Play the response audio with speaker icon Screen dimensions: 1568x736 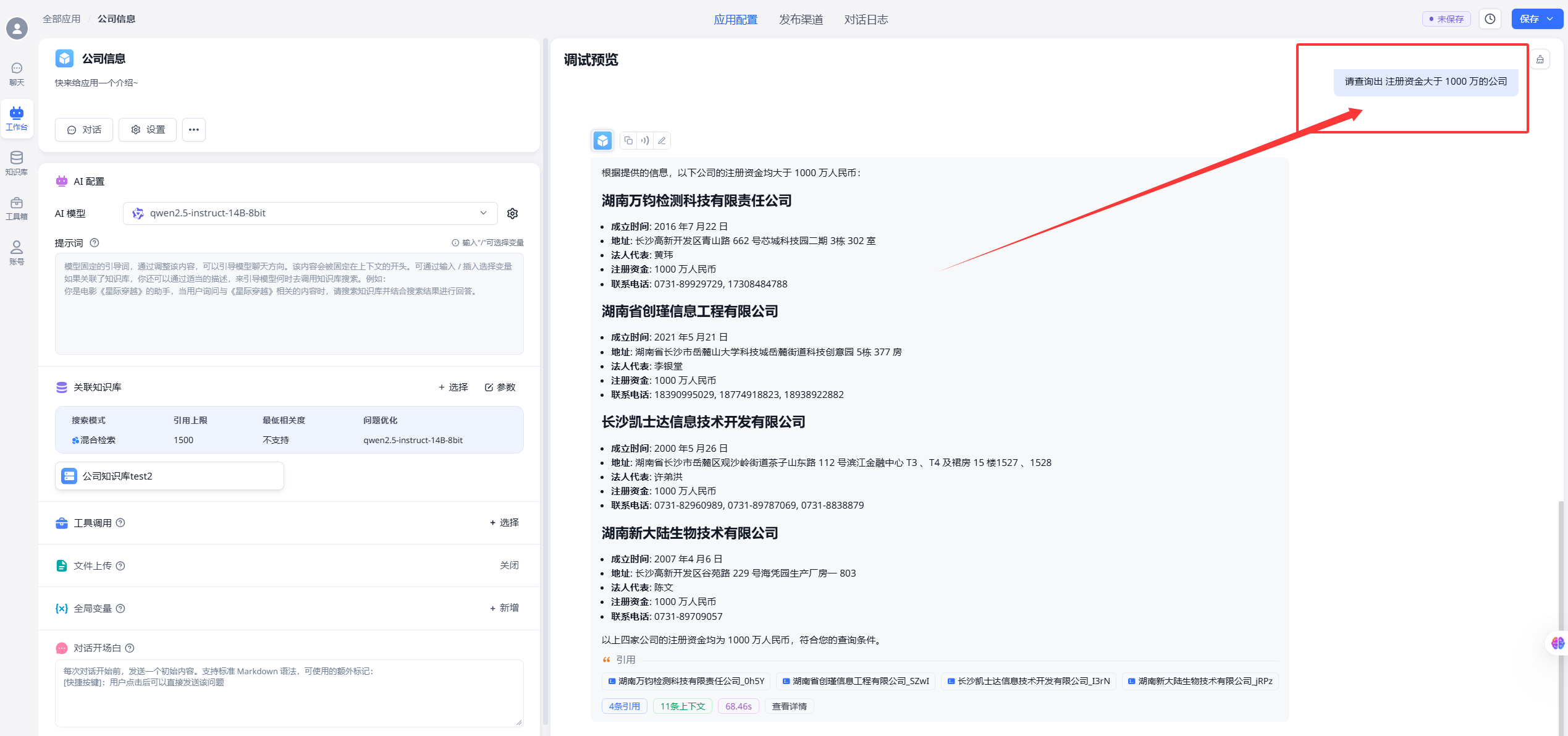[x=645, y=140]
